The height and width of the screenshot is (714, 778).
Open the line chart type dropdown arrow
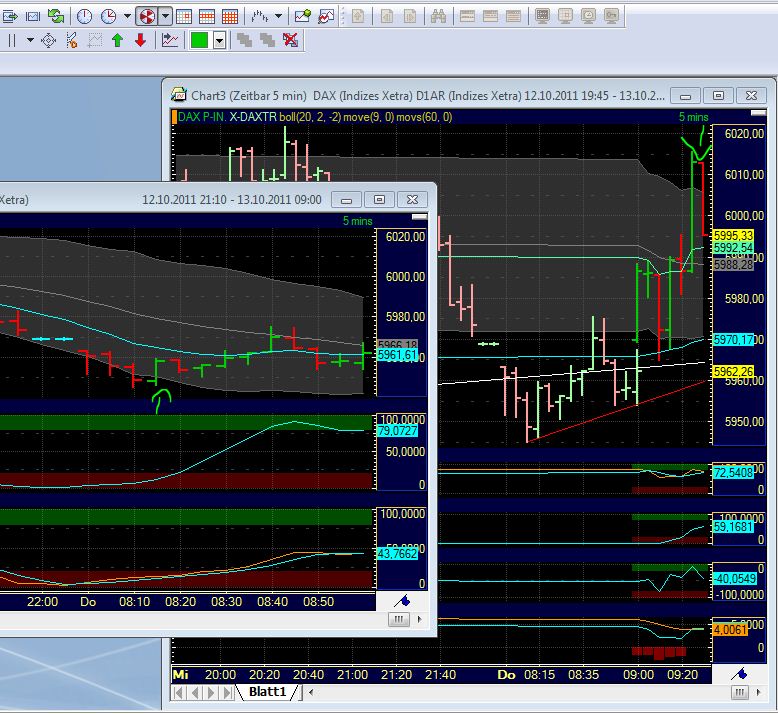point(279,16)
